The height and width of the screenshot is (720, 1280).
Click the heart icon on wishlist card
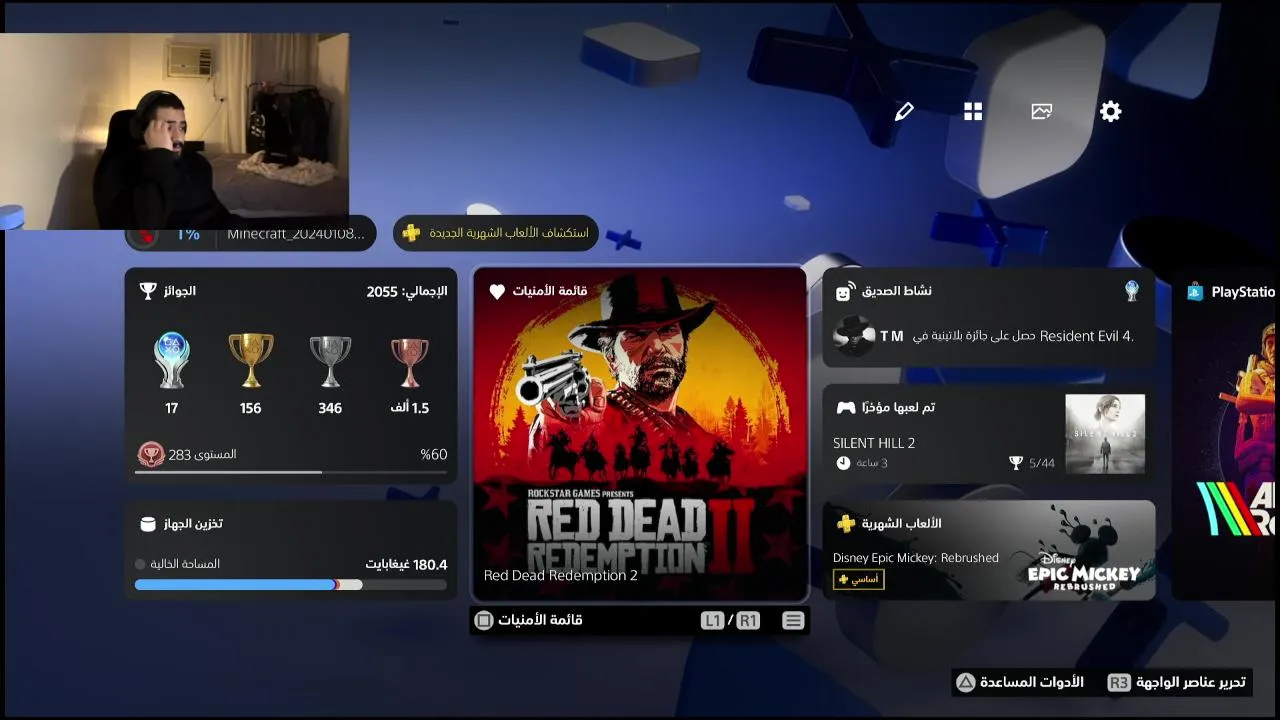pos(497,292)
